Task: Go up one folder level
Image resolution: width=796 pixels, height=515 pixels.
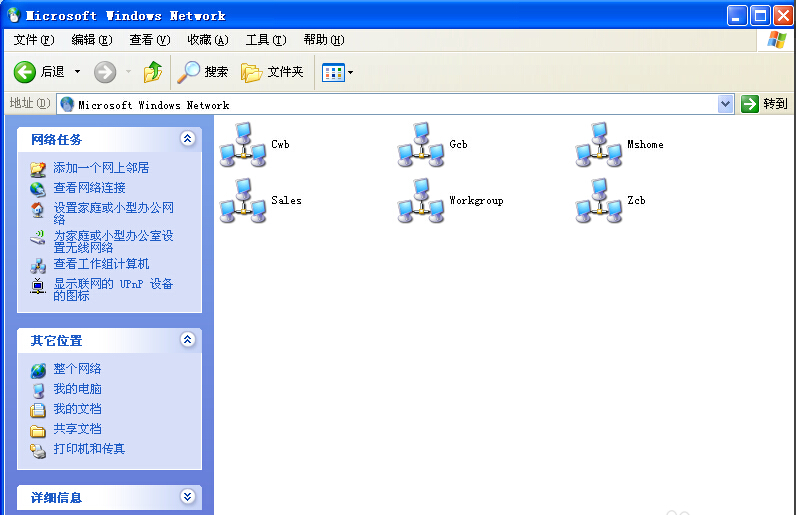Action: tap(152, 72)
